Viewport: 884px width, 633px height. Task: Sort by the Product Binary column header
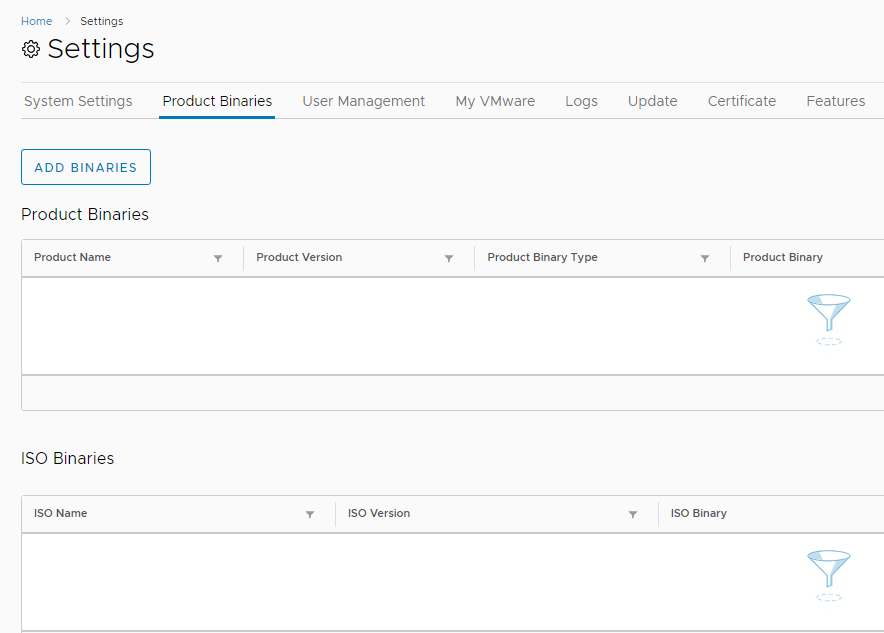[783, 257]
